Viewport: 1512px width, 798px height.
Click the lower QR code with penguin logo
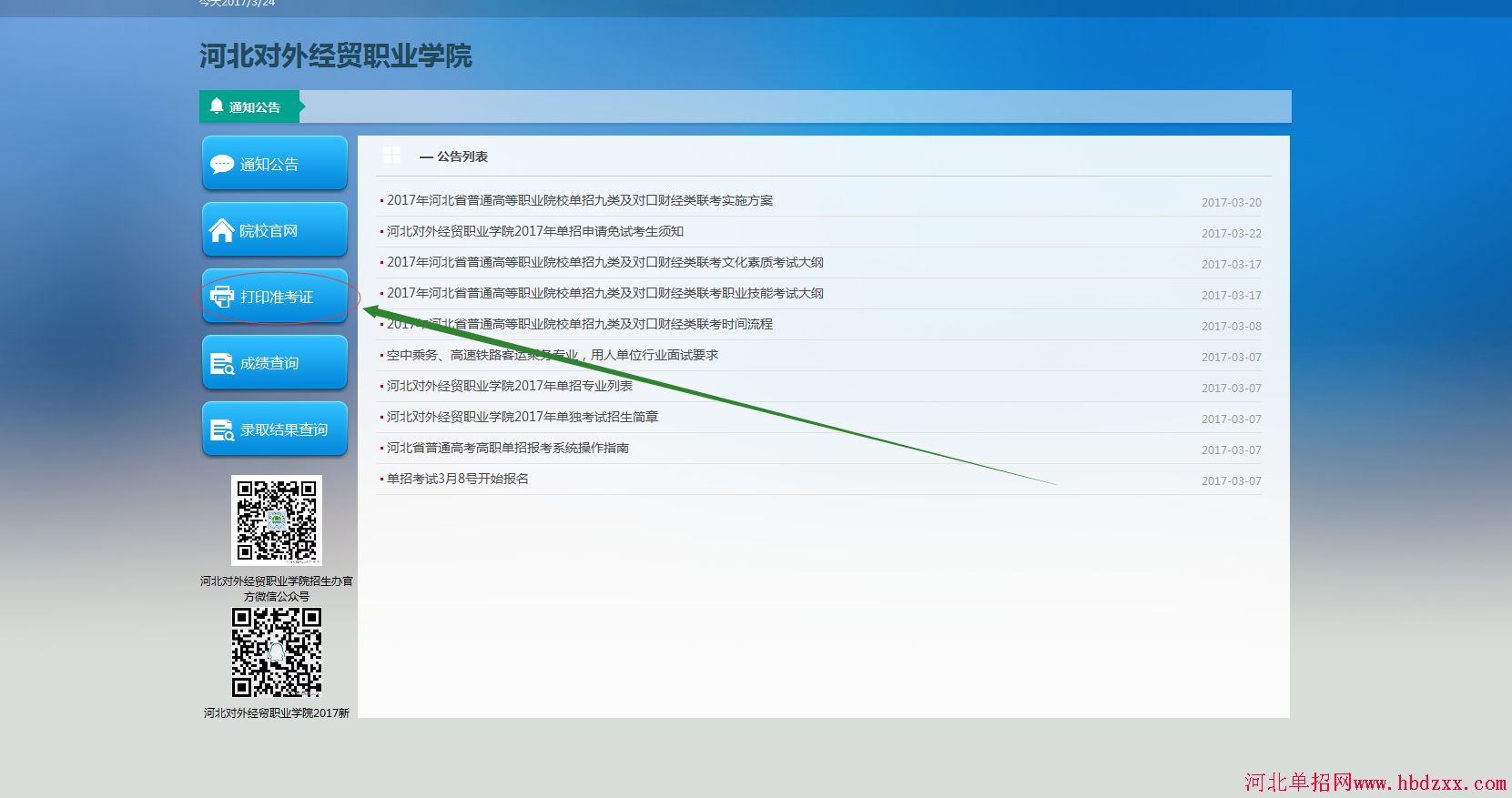pos(277,652)
